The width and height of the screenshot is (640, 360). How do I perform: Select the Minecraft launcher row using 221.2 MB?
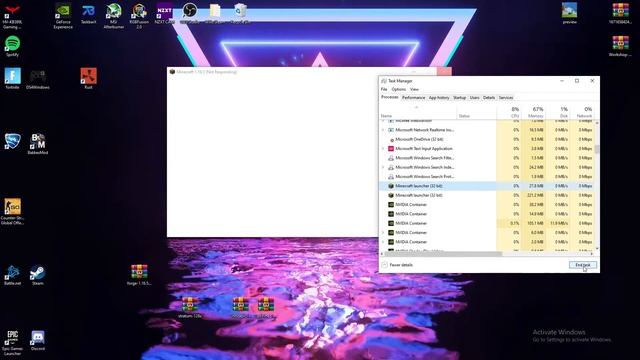[x=487, y=195]
